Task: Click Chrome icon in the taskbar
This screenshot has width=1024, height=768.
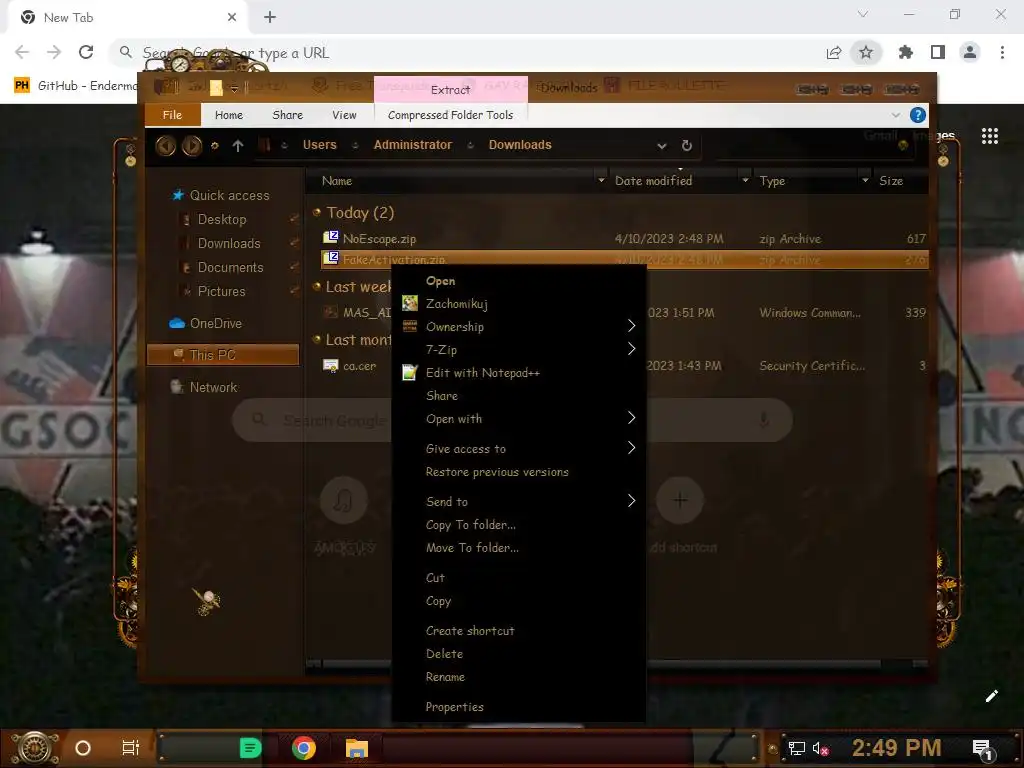Action: coord(304,748)
